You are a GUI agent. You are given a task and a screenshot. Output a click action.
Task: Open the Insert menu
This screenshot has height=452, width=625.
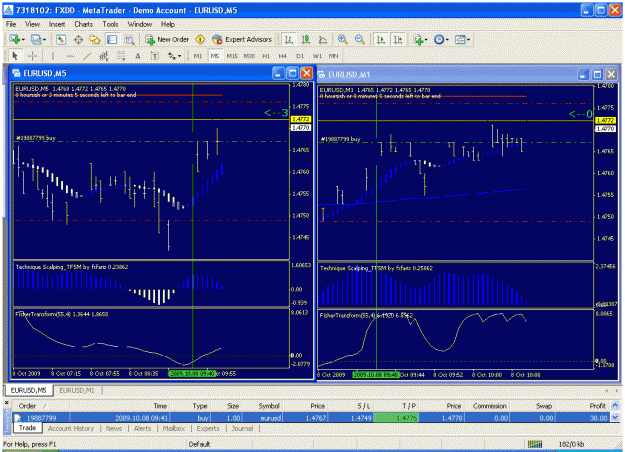(57, 24)
